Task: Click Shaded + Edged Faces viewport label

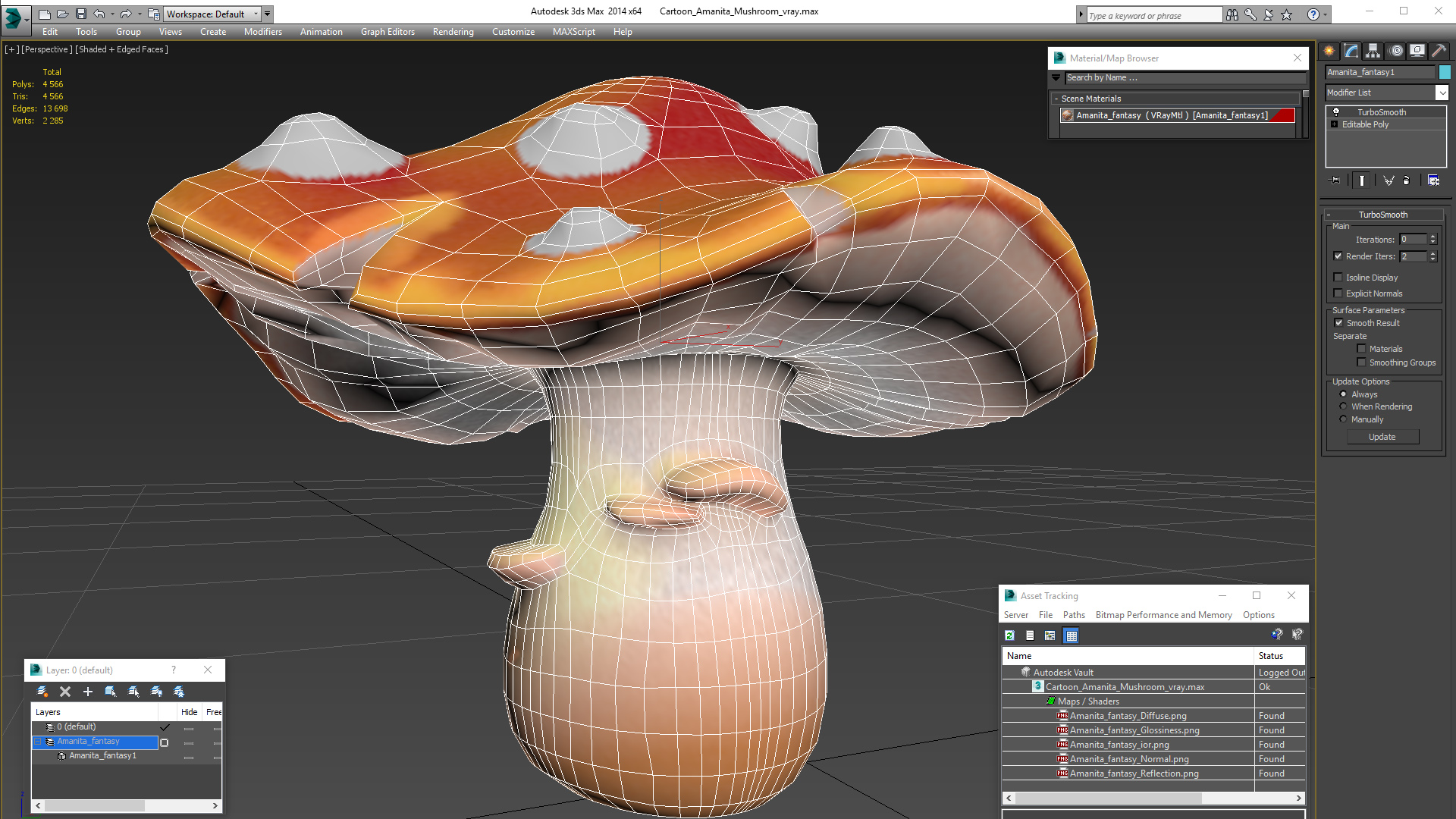Action: [122, 49]
